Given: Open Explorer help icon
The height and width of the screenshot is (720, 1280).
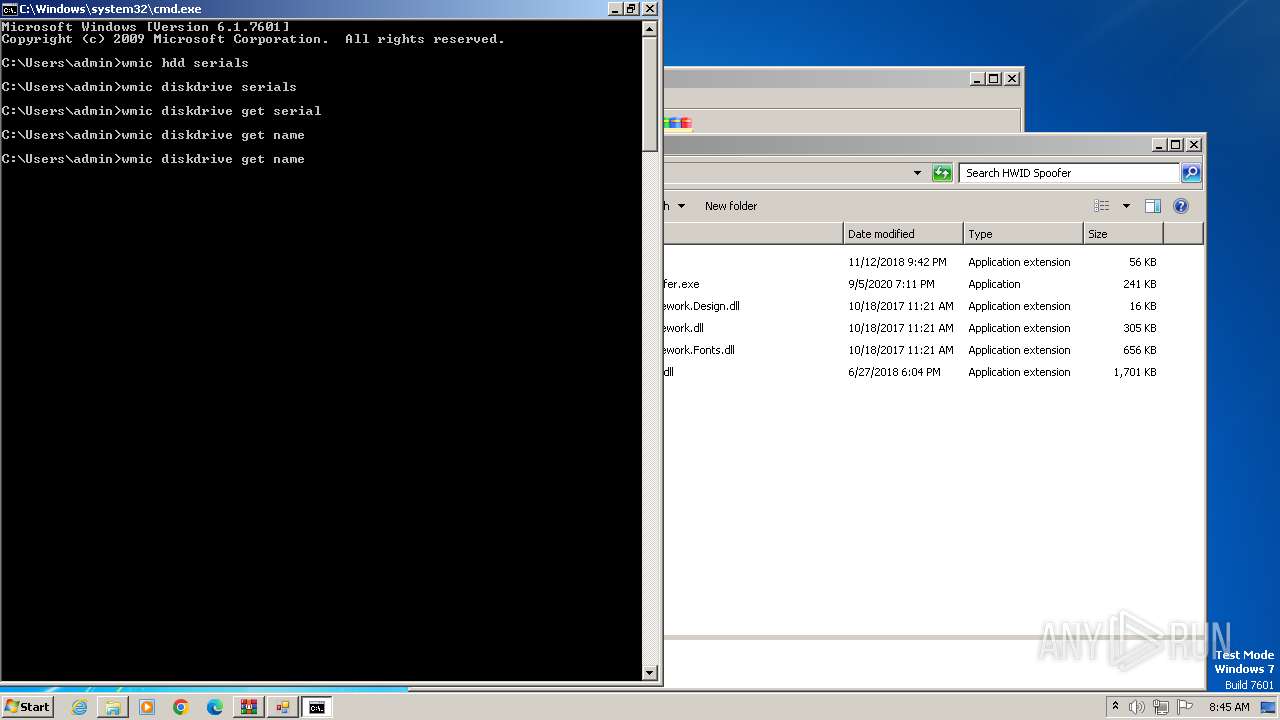Looking at the screenshot, I should [1181, 206].
